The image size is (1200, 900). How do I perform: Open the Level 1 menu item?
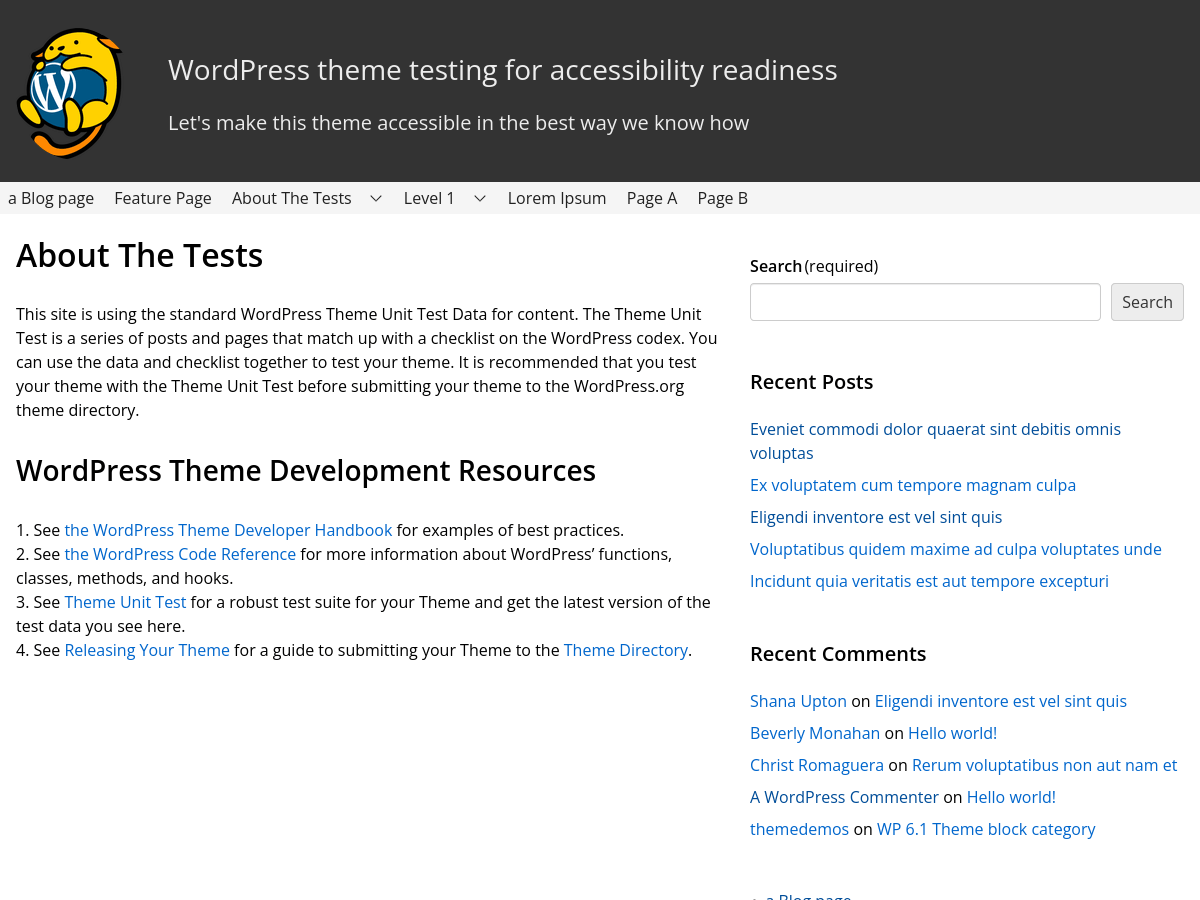click(x=429, y=198)
